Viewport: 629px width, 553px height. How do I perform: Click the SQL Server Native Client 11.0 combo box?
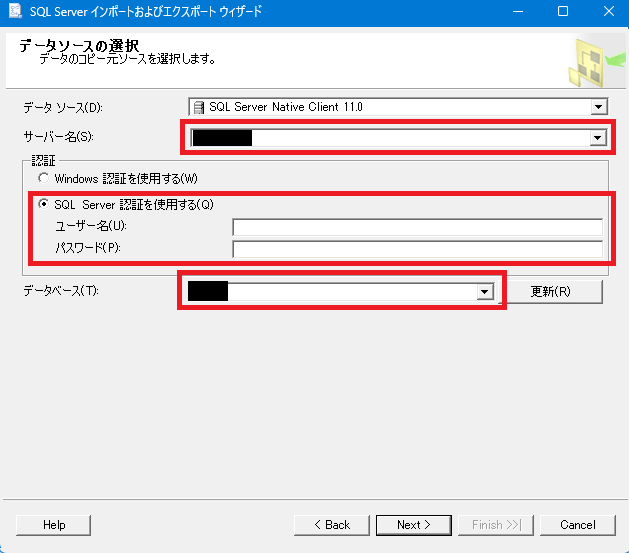[x=398, y=107]
